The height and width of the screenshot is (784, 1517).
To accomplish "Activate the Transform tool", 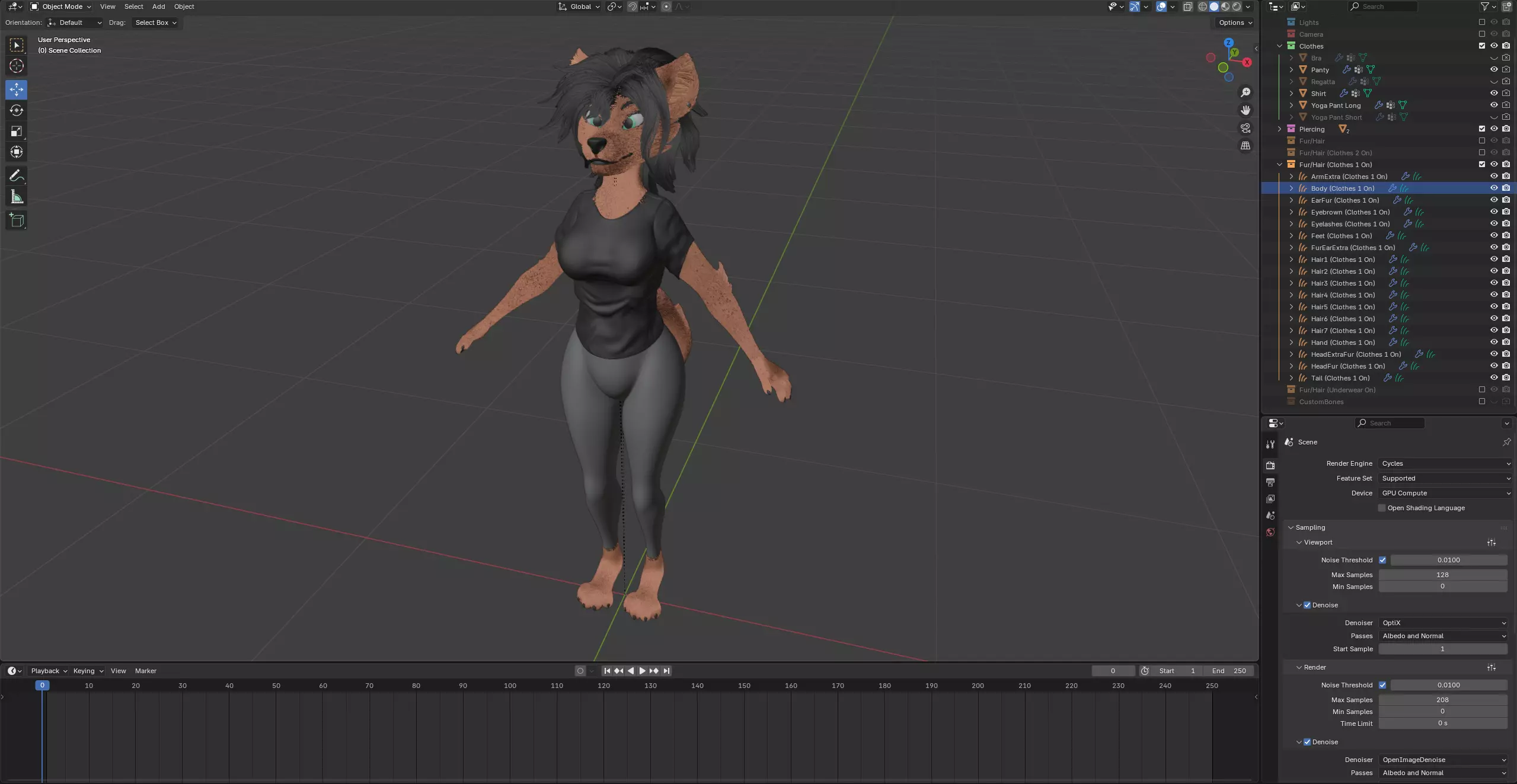I will (x=17, y=152).
